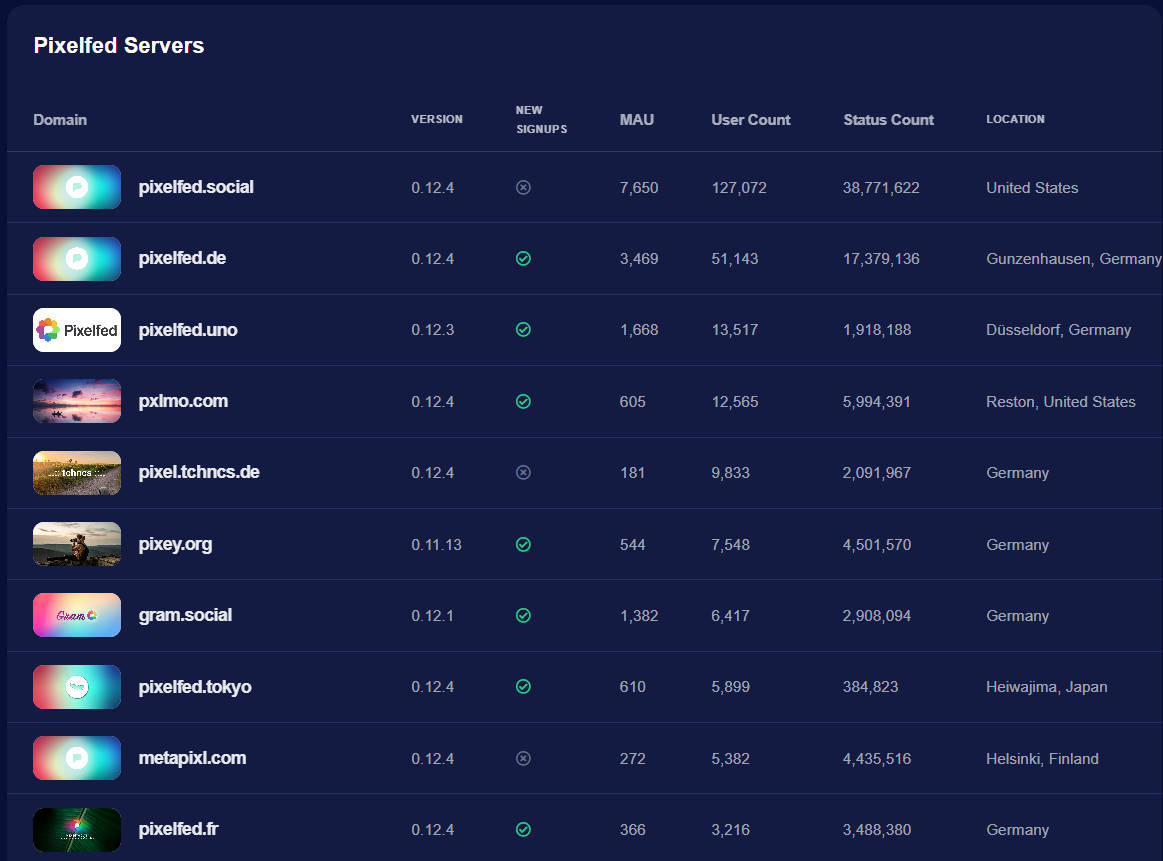The image size is (1163, 861).
Task: Click the Reston, United States location cell
Action: (1061, 402)
